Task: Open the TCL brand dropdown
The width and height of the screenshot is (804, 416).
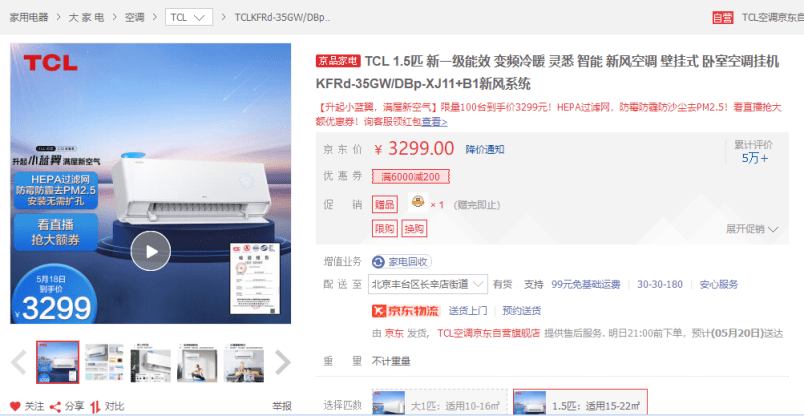Action: click(x=188, y=17)
